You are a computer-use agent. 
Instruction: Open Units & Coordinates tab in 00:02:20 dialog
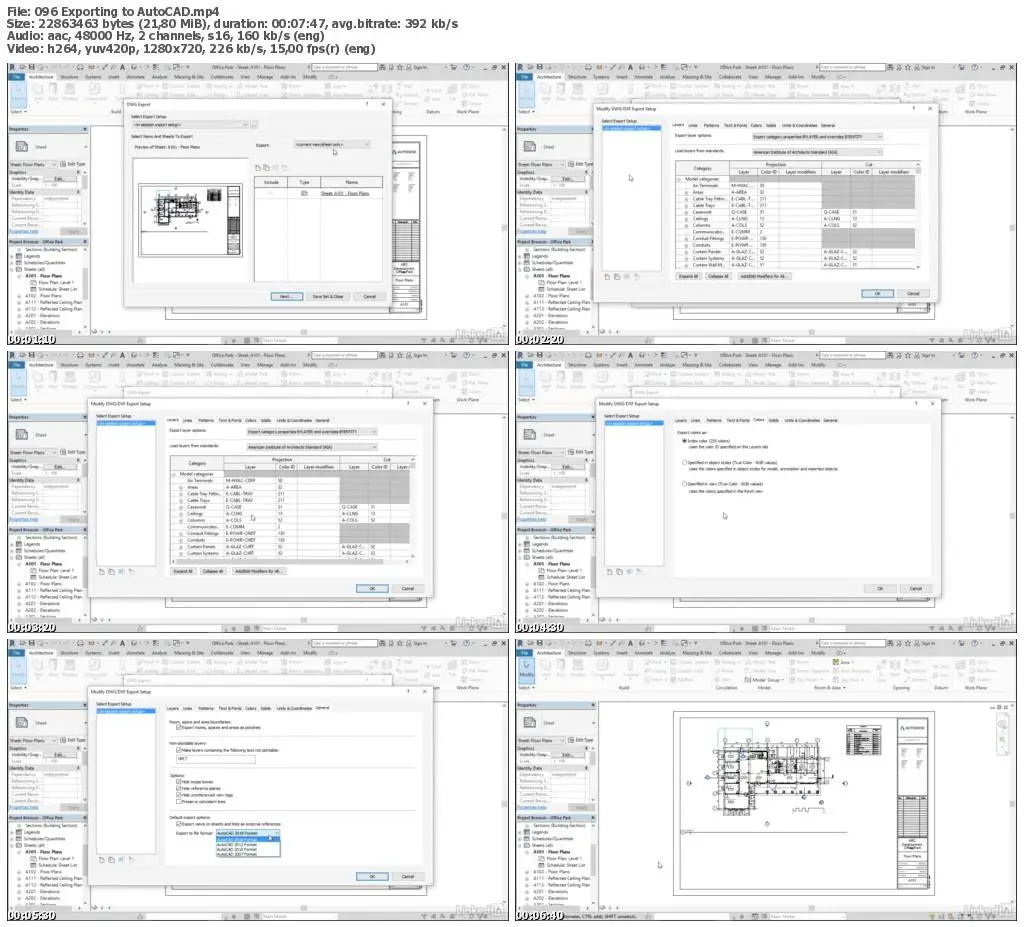[x=799, y=125]
